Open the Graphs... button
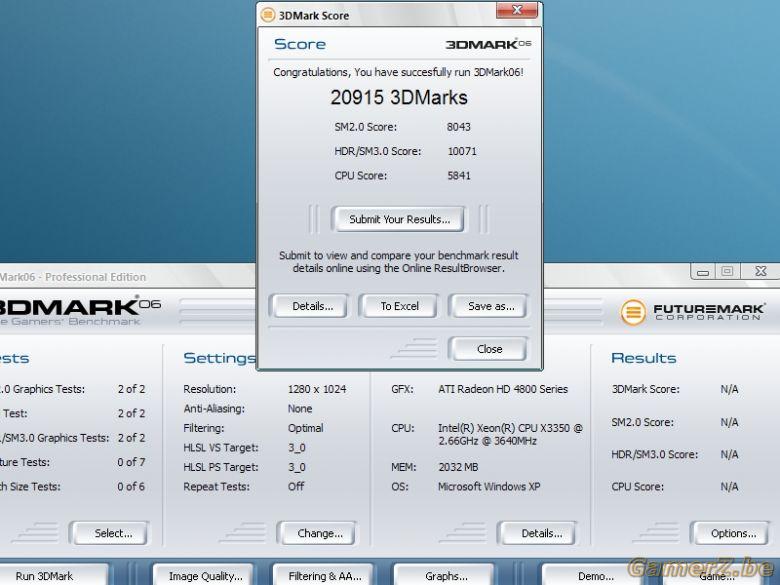The width and height of the screenshot is (780, 585). [x=444, y=576]
